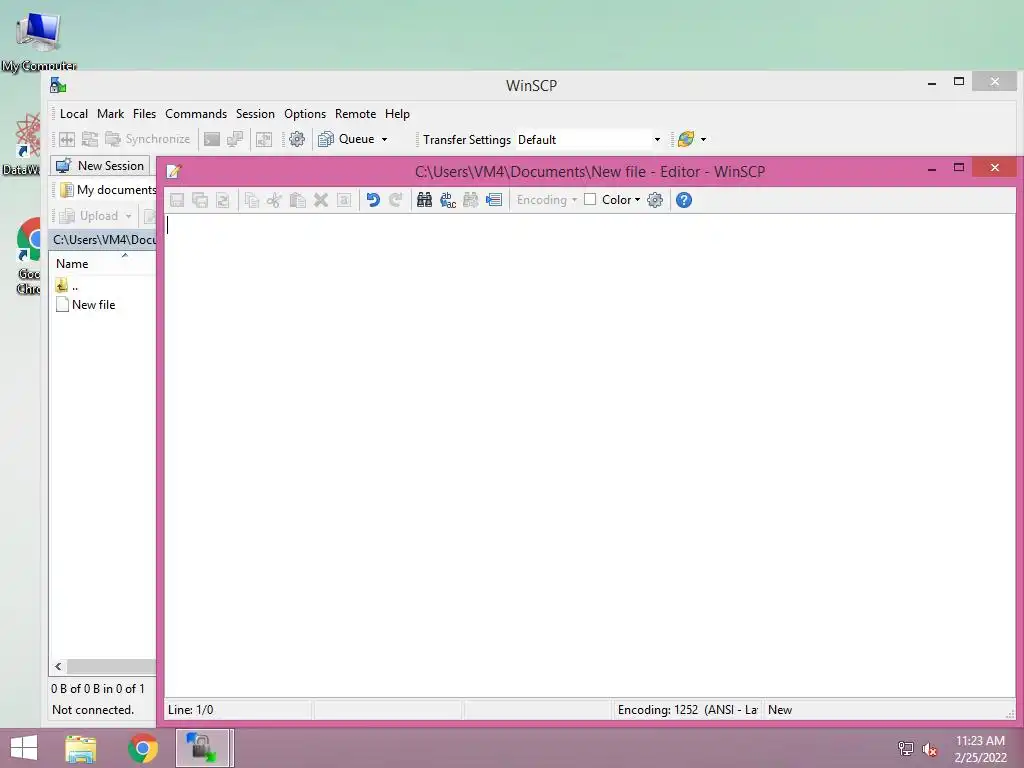Click the Synchronize Browsing icon
Viewport: 1024px width, 768px height.
(264, 139)
